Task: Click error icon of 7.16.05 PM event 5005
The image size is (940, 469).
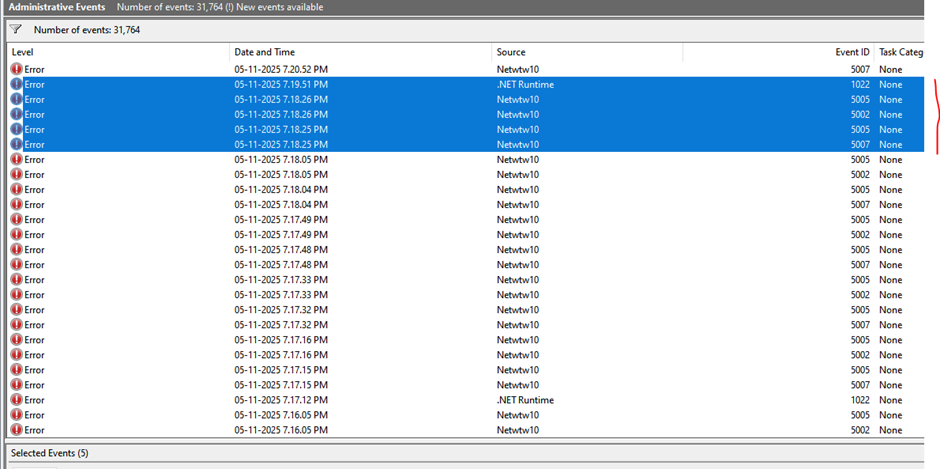Action: tap(16, 415)
